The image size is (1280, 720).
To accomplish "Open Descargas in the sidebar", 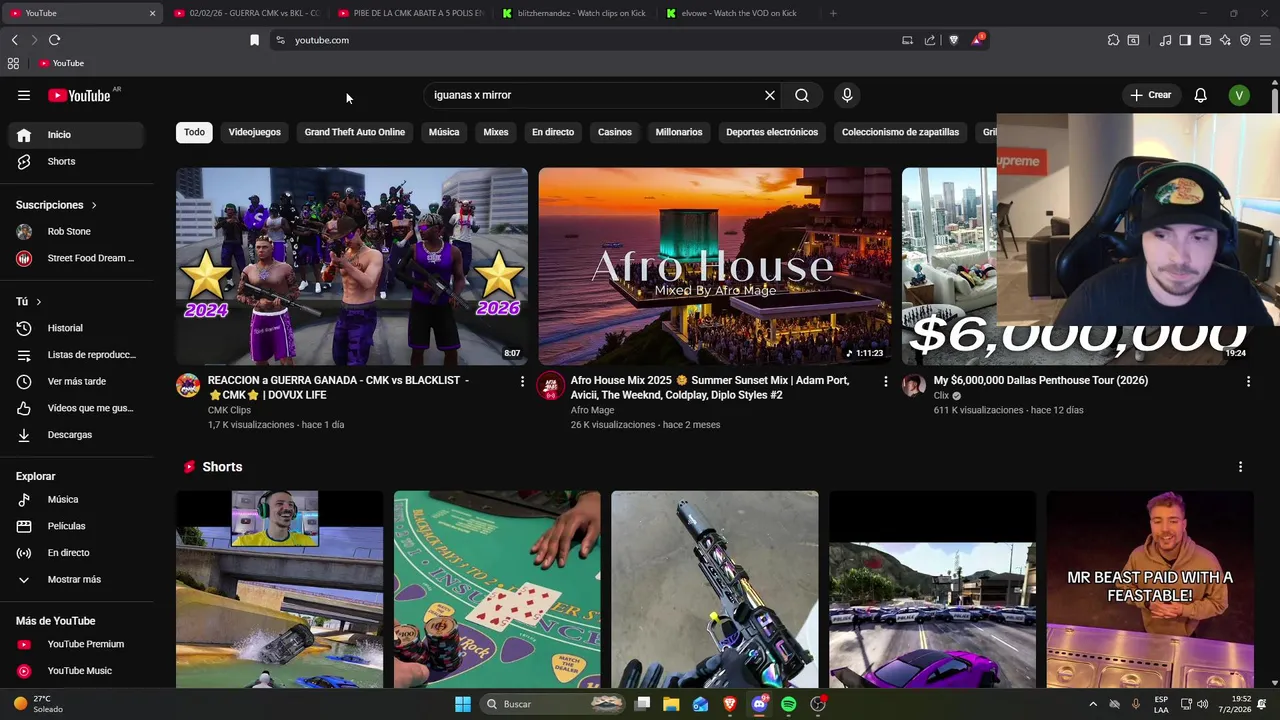I will pos(77,435).
